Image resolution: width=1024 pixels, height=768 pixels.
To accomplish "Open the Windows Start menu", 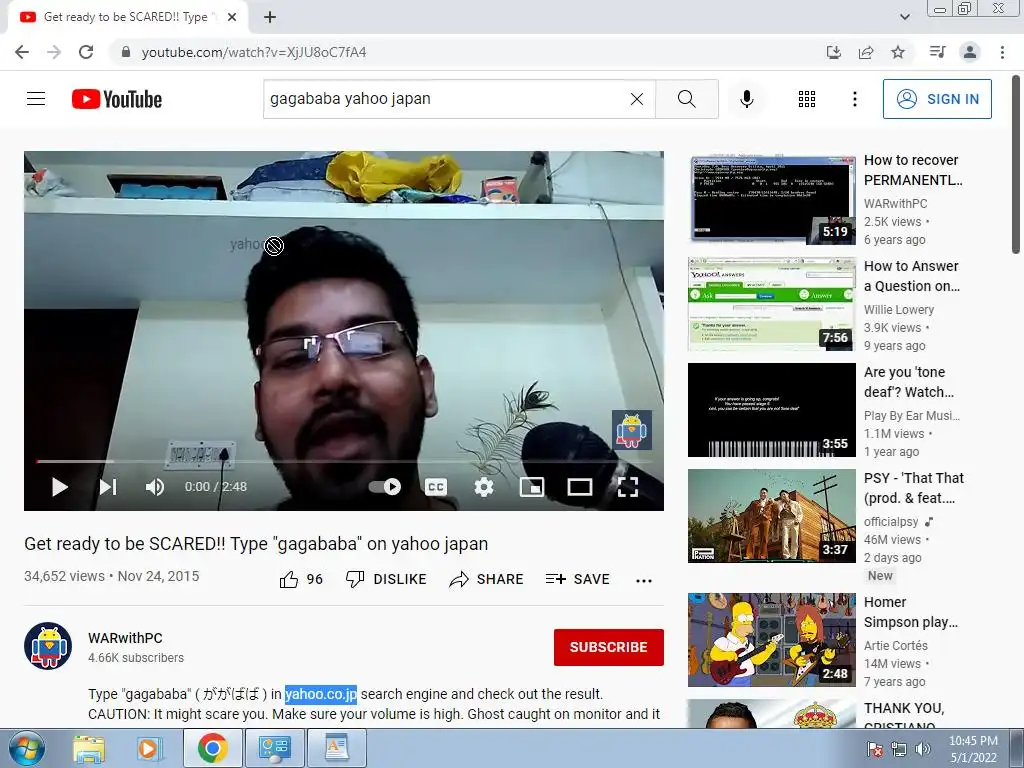I will (x=27, y=748).
